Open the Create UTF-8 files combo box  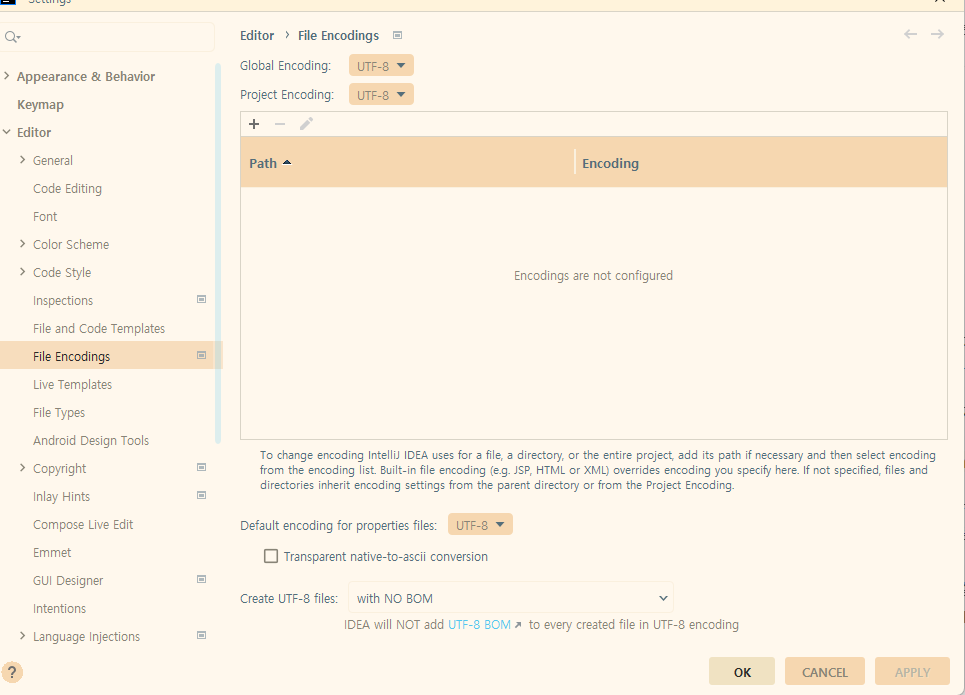pyautogui.click(x=511, y=598)
